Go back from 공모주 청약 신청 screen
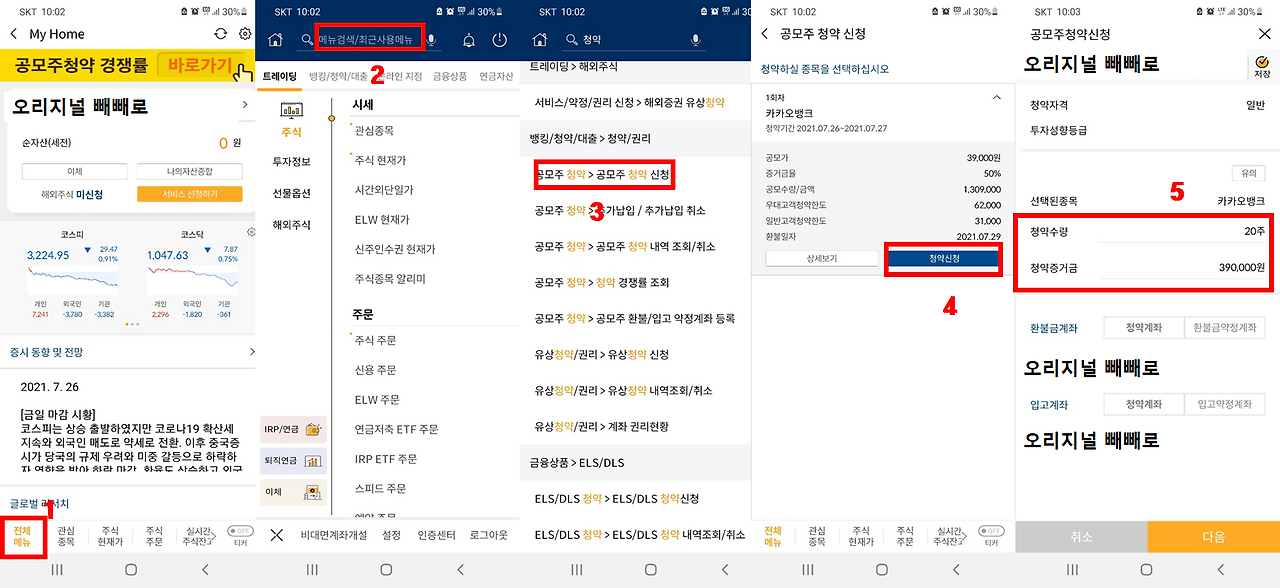1280x588 pixels. 765,34
